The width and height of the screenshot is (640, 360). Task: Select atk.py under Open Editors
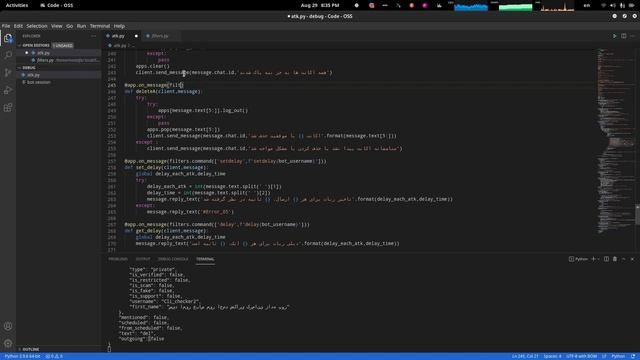(x=59, y=53)
